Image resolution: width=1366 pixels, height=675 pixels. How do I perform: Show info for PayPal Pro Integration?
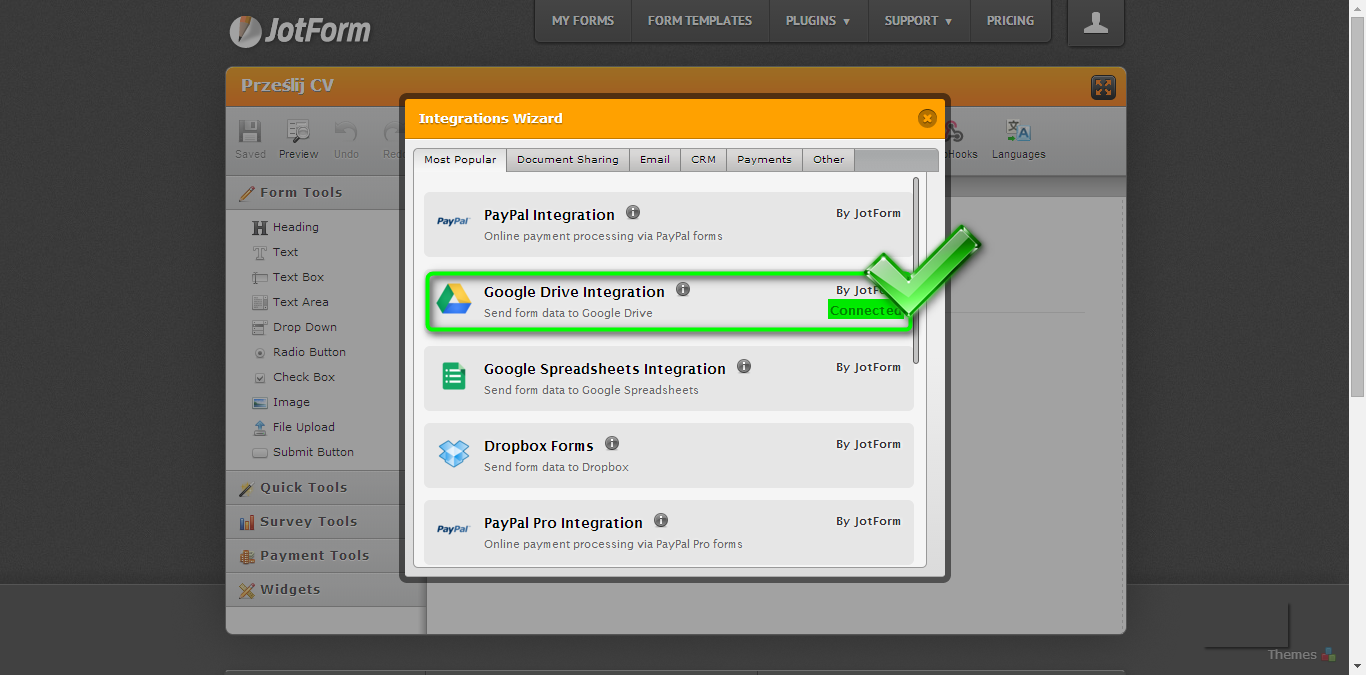661,520
